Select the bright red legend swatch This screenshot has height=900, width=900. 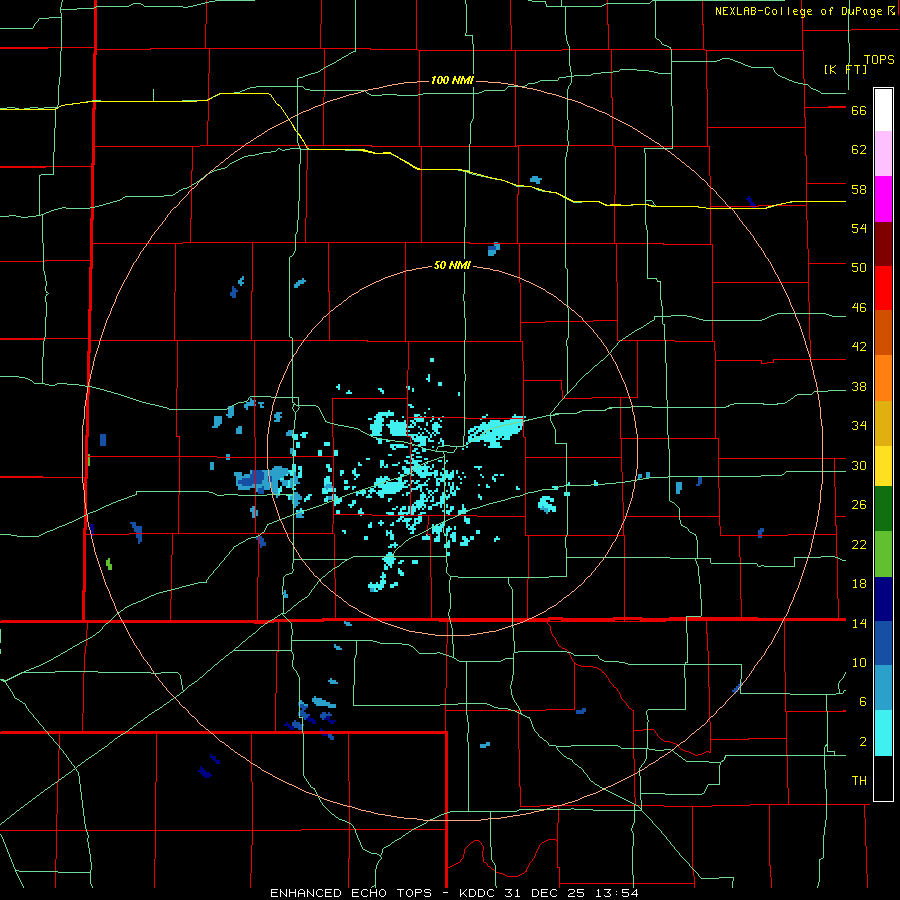coord(883,288)
